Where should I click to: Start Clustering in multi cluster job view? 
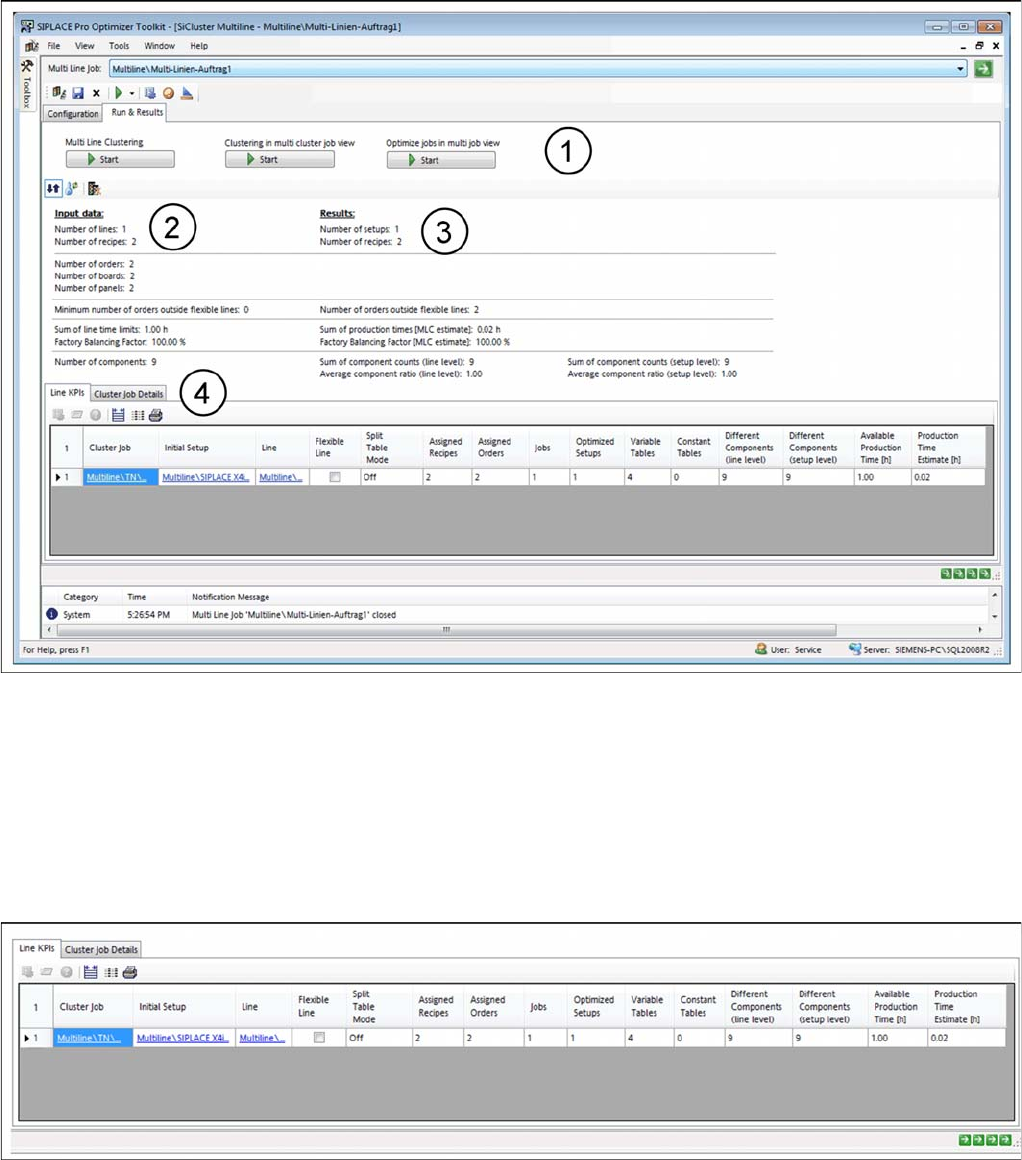coord(280,159)
